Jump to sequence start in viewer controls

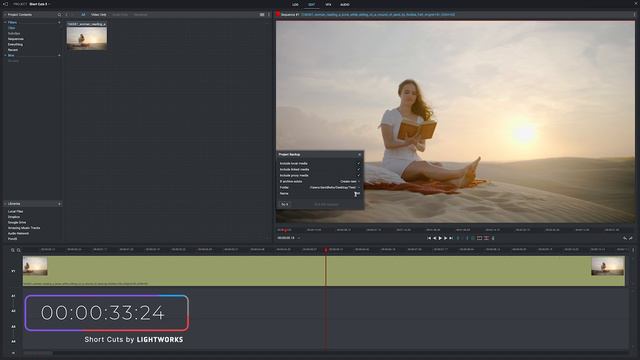pos(429,238)
